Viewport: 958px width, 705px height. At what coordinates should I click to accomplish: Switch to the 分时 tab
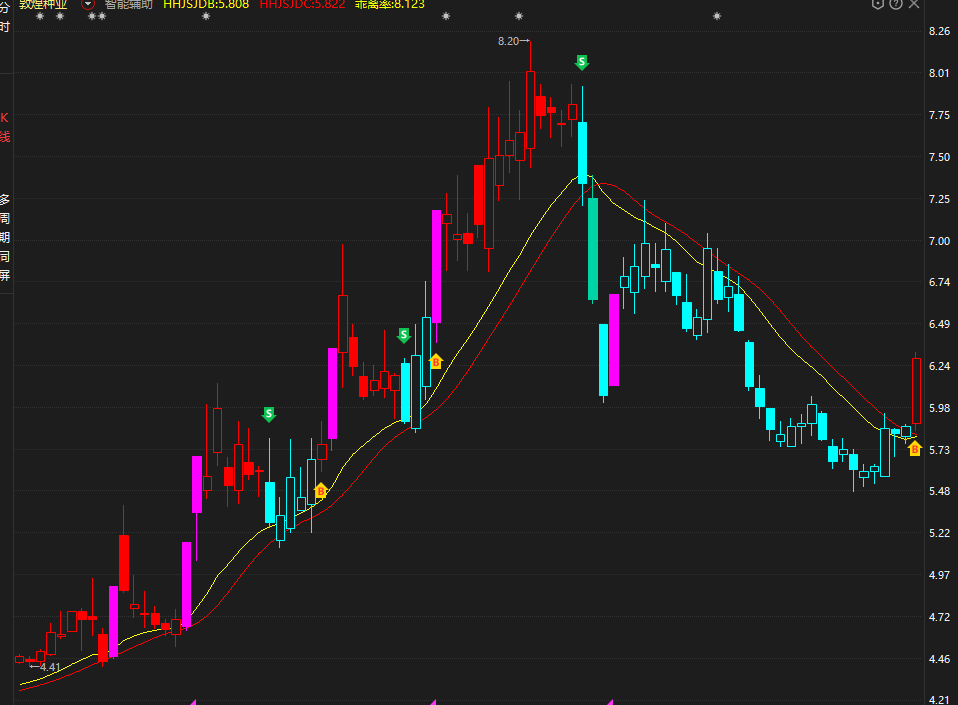(x=5, y=17)
